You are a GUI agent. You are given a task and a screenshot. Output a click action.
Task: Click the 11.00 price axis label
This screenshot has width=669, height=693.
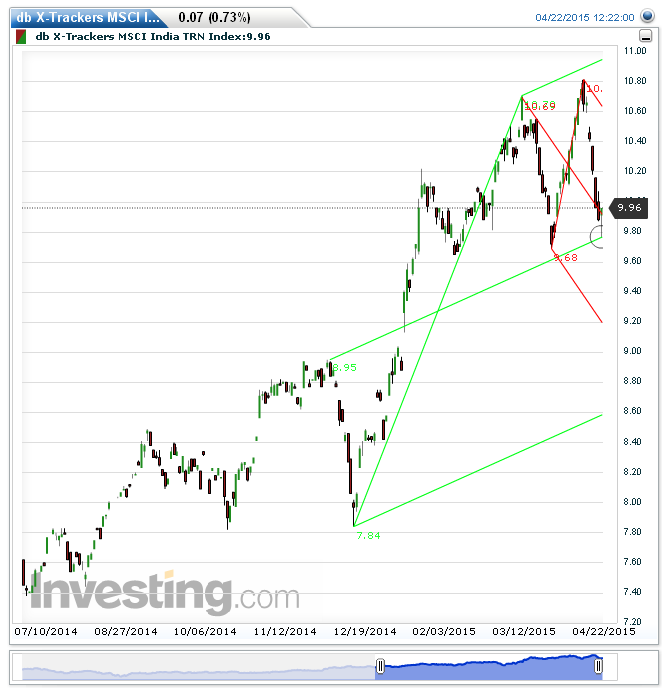(635, 51)
